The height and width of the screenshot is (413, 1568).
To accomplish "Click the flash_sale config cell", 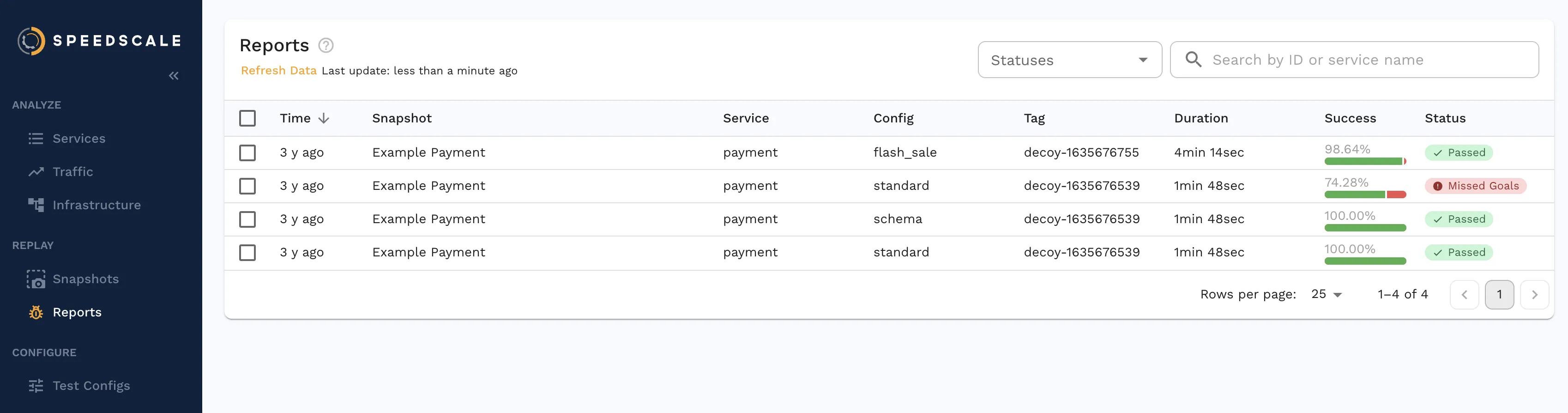I will coord(905,152).
